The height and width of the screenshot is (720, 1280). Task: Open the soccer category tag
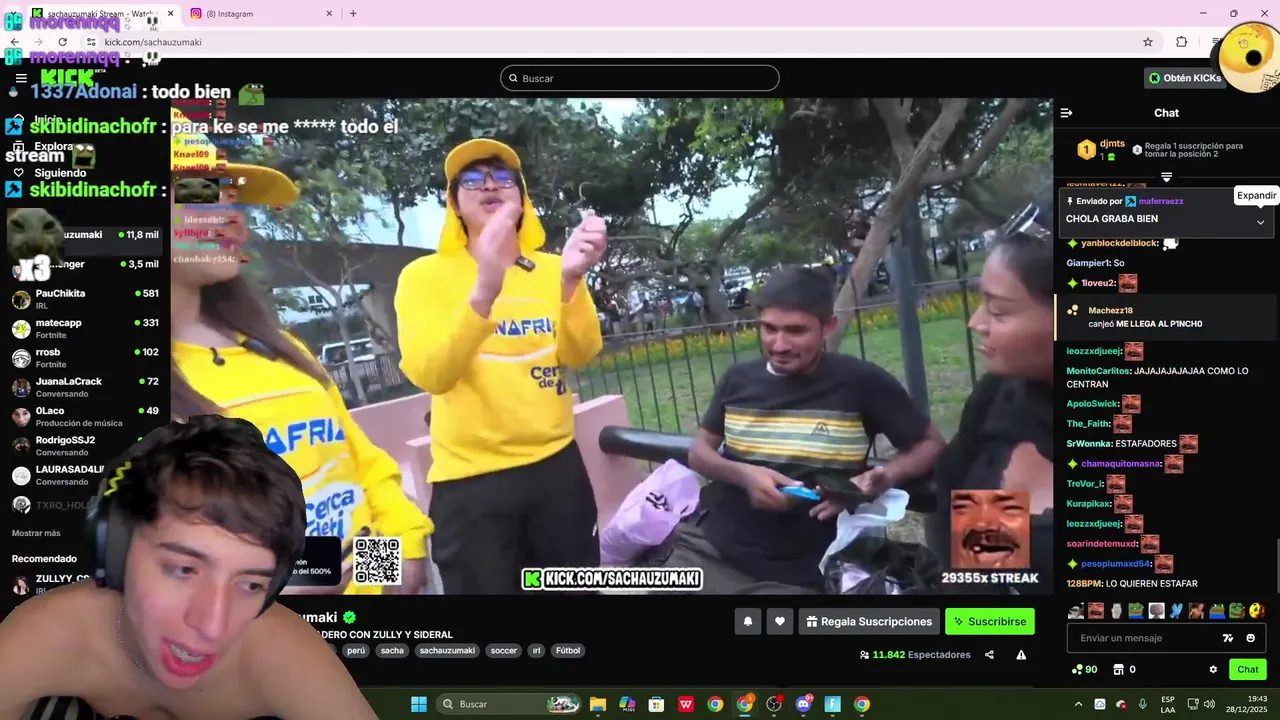(504, 650)
